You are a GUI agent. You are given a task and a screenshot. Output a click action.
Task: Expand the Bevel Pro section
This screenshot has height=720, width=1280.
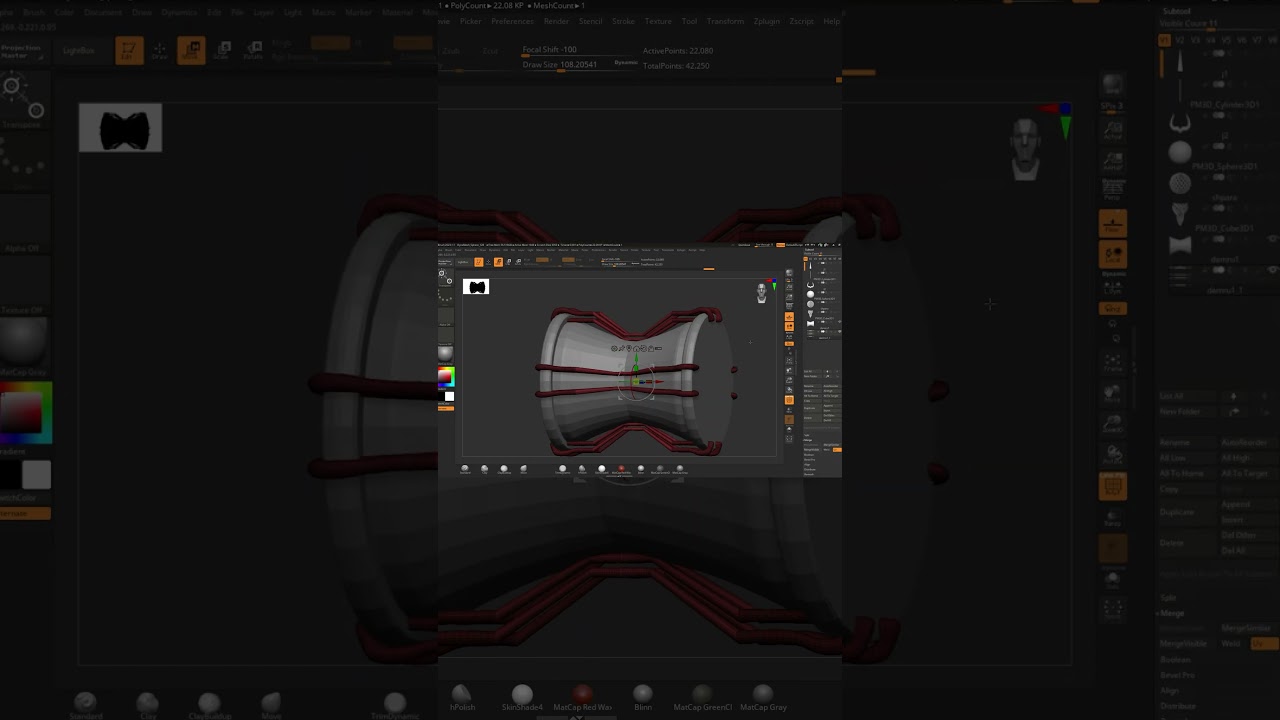[1177, 675]
